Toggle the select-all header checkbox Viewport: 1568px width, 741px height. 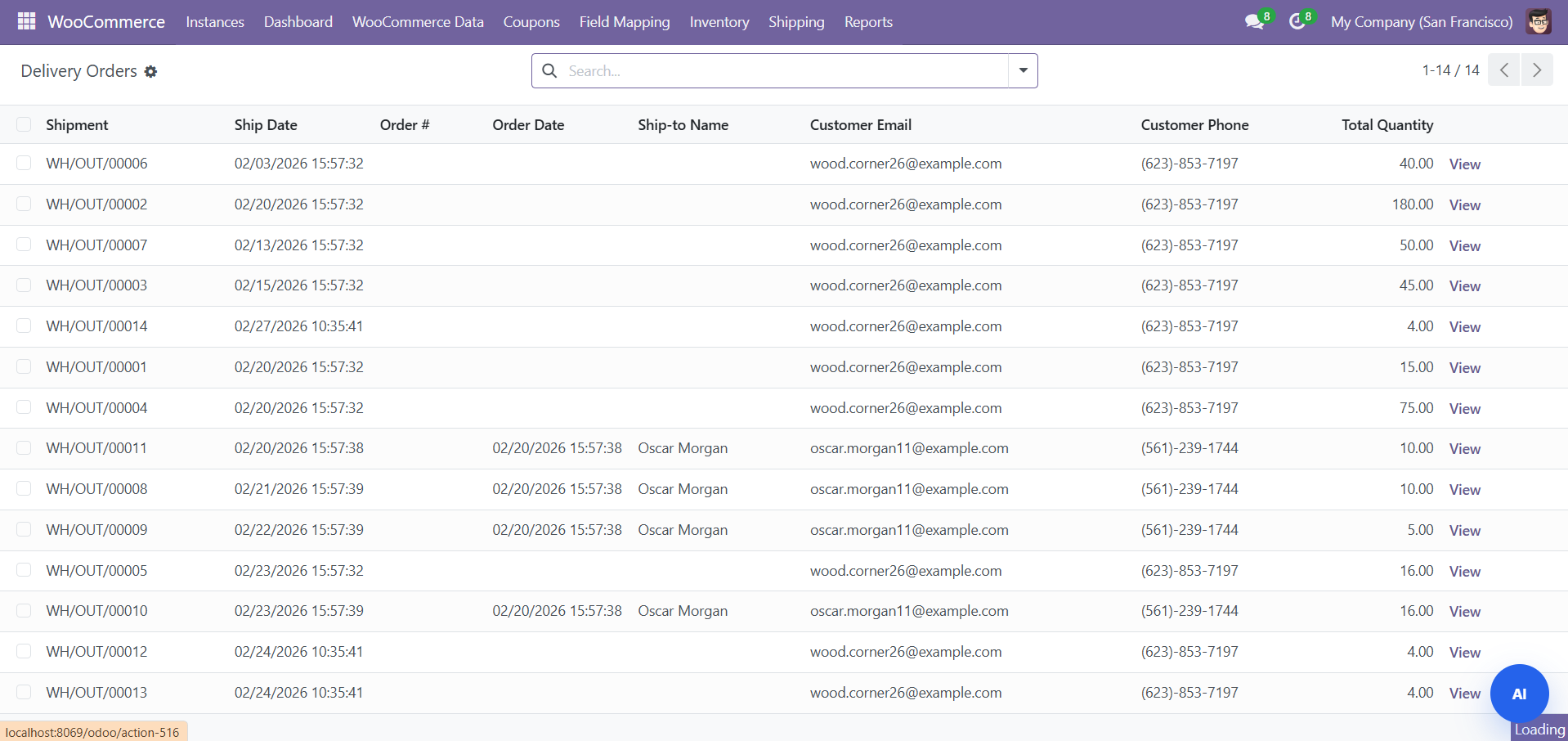click(24, 124)
